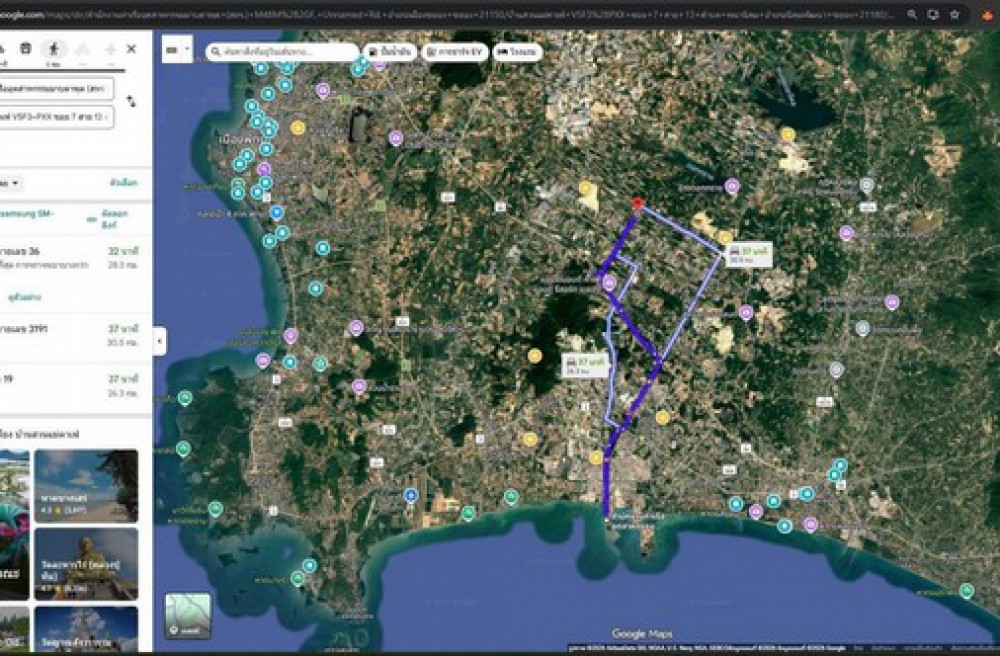The width and height of the screenshot is (1000, 656).
Task: Open the leave now time dropdown
Action: pyautogui.click(x=12, y=183)
